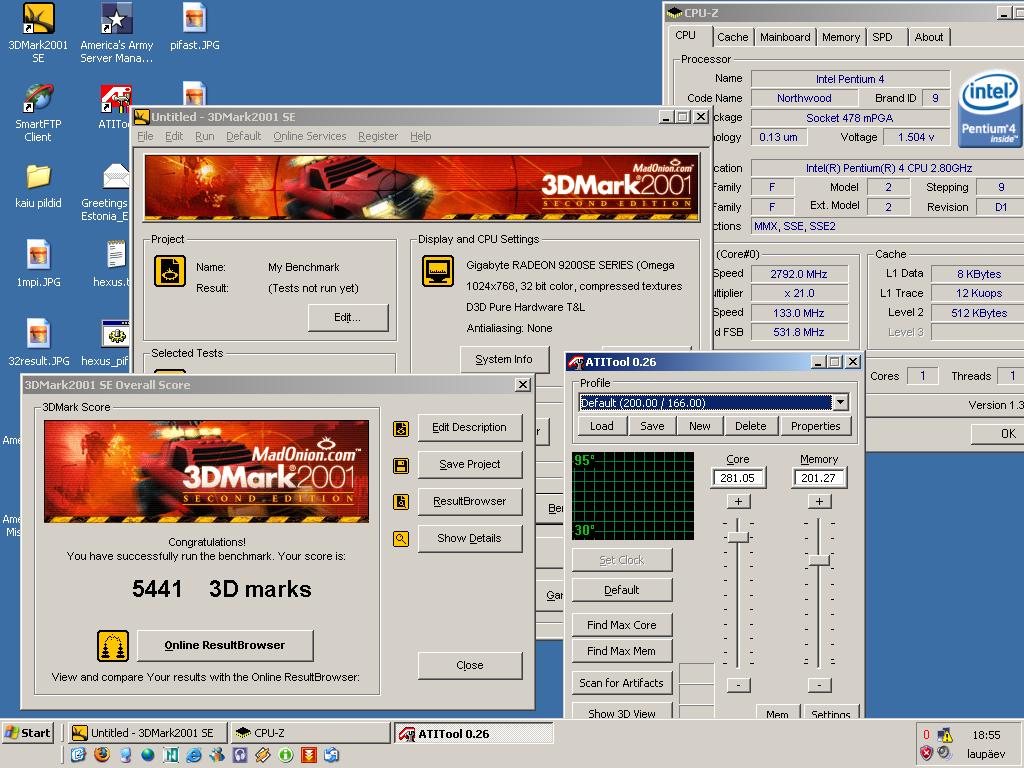Switch to the About tab in CPU-Z
The image size is (1024, 768).
tap(929, 37)
